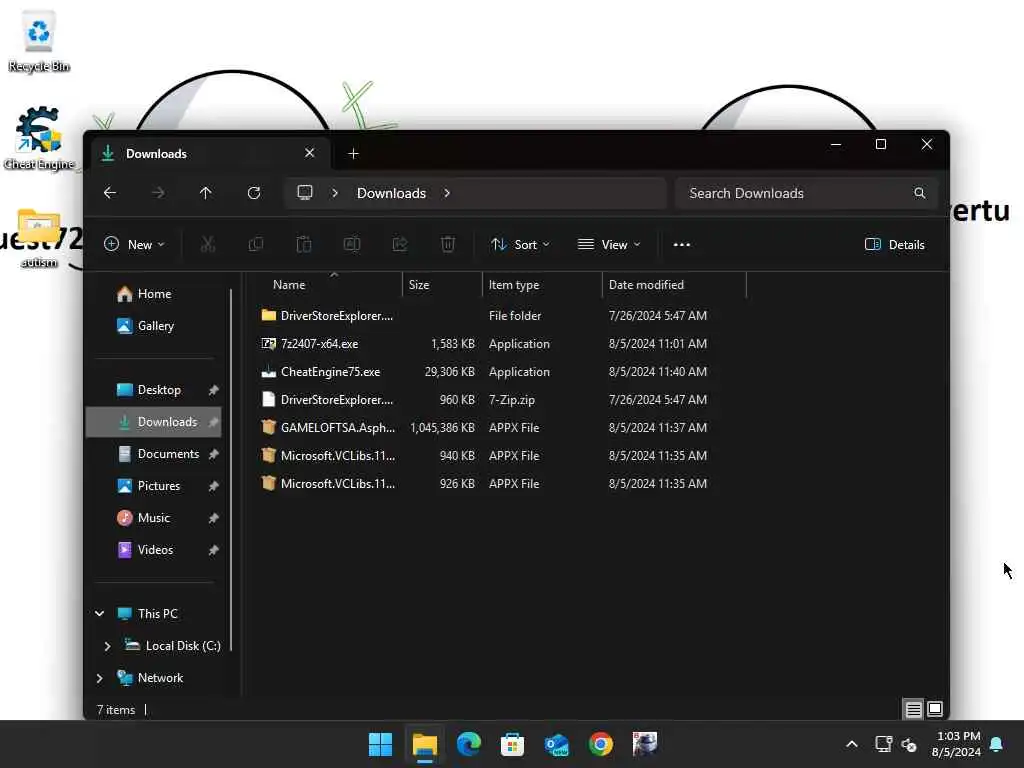Click the Rename icon in toolbar
This screenshot has height=768, width=1024.
tap(352, 244)
